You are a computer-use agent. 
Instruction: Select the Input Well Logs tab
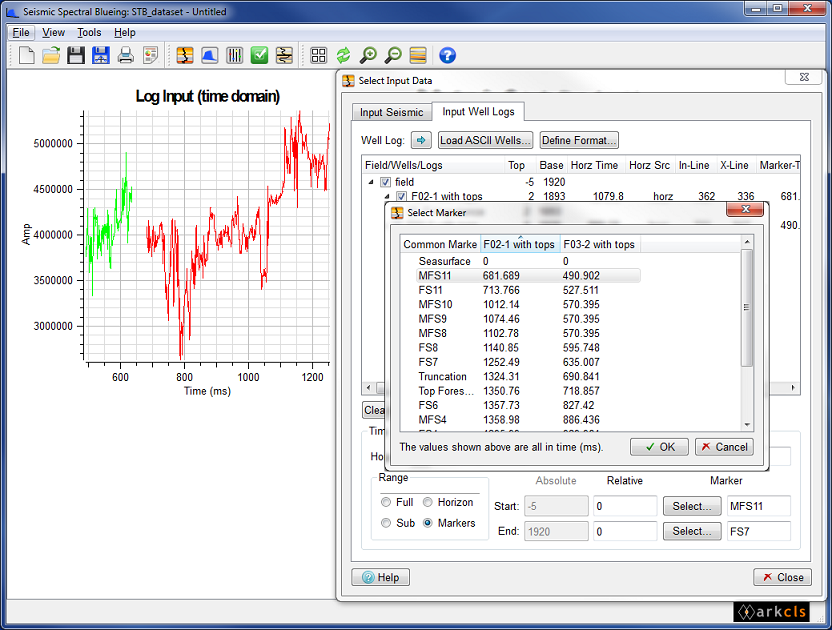tap(478, 111)
